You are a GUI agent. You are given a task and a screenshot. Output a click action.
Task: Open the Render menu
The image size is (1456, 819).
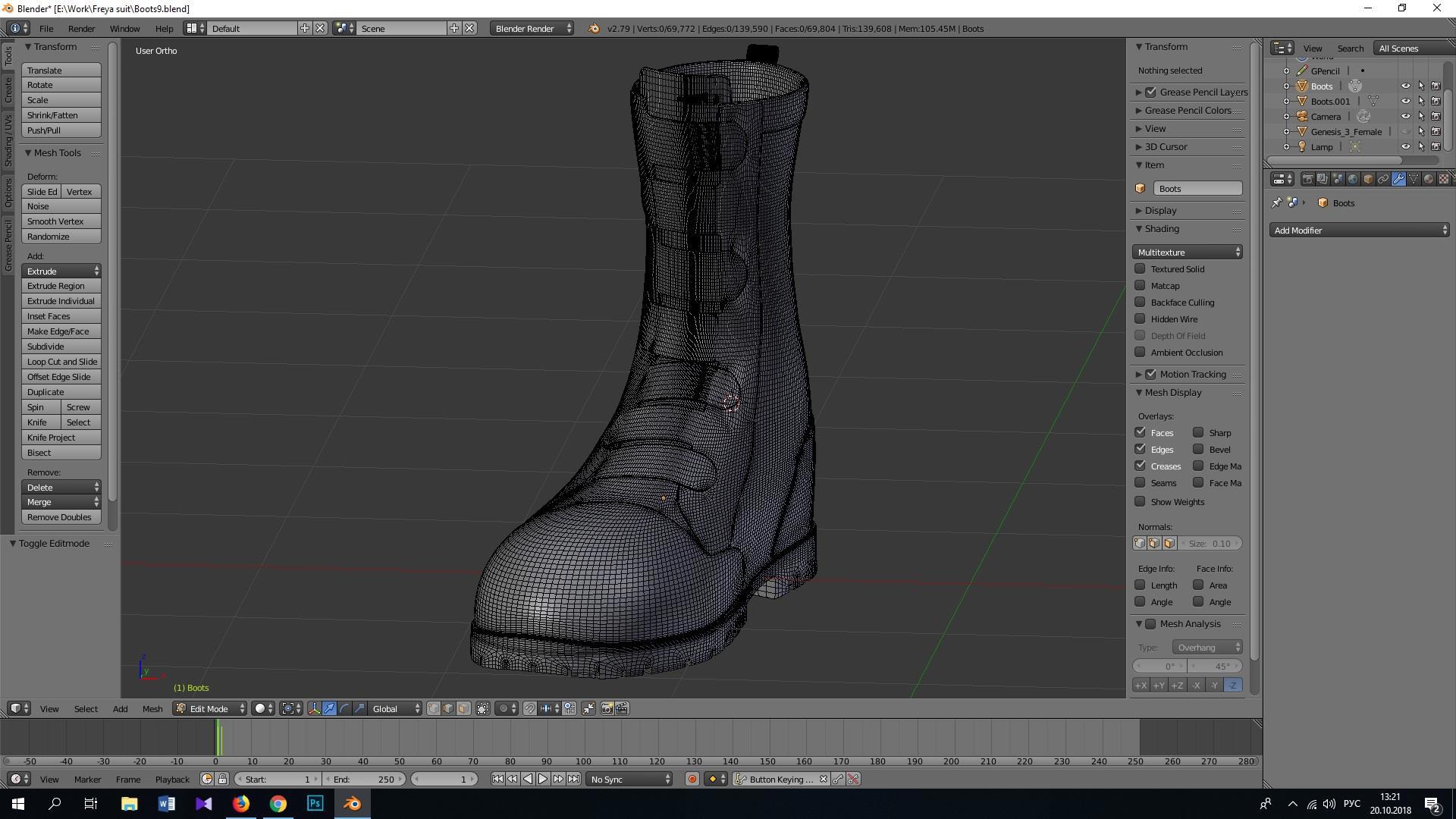81,28
